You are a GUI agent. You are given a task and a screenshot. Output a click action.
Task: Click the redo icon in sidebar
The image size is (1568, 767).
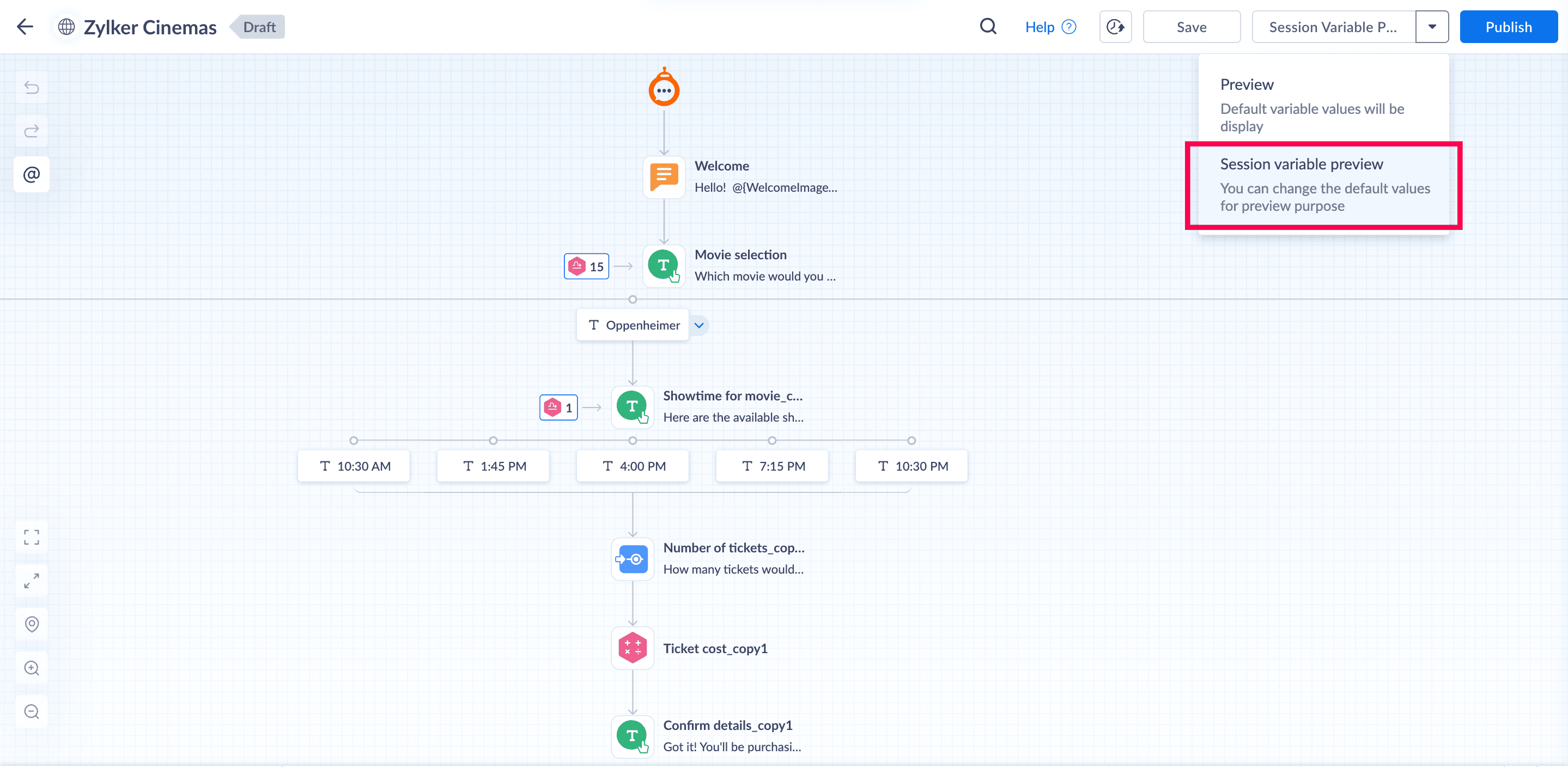(x=32, y=131)
